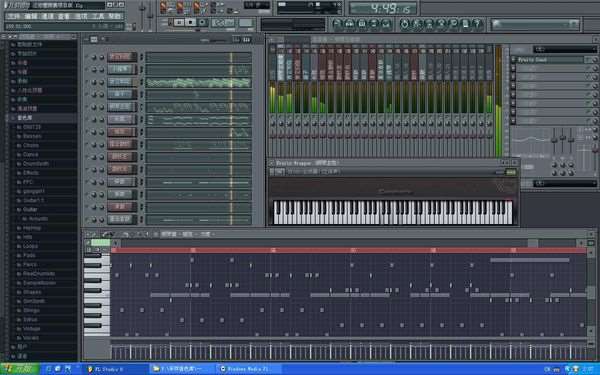Open the Piano Roll view shortcut icon
This screenshot has height=375, width=600.
(362, 24)
